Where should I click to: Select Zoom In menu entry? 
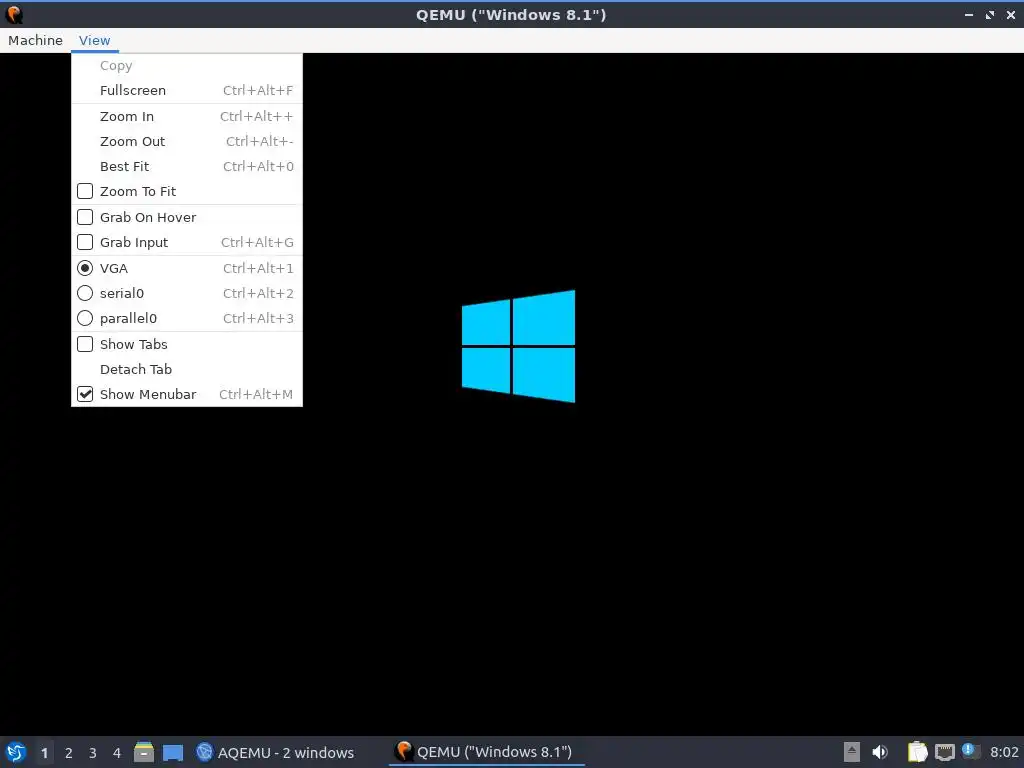187,116
